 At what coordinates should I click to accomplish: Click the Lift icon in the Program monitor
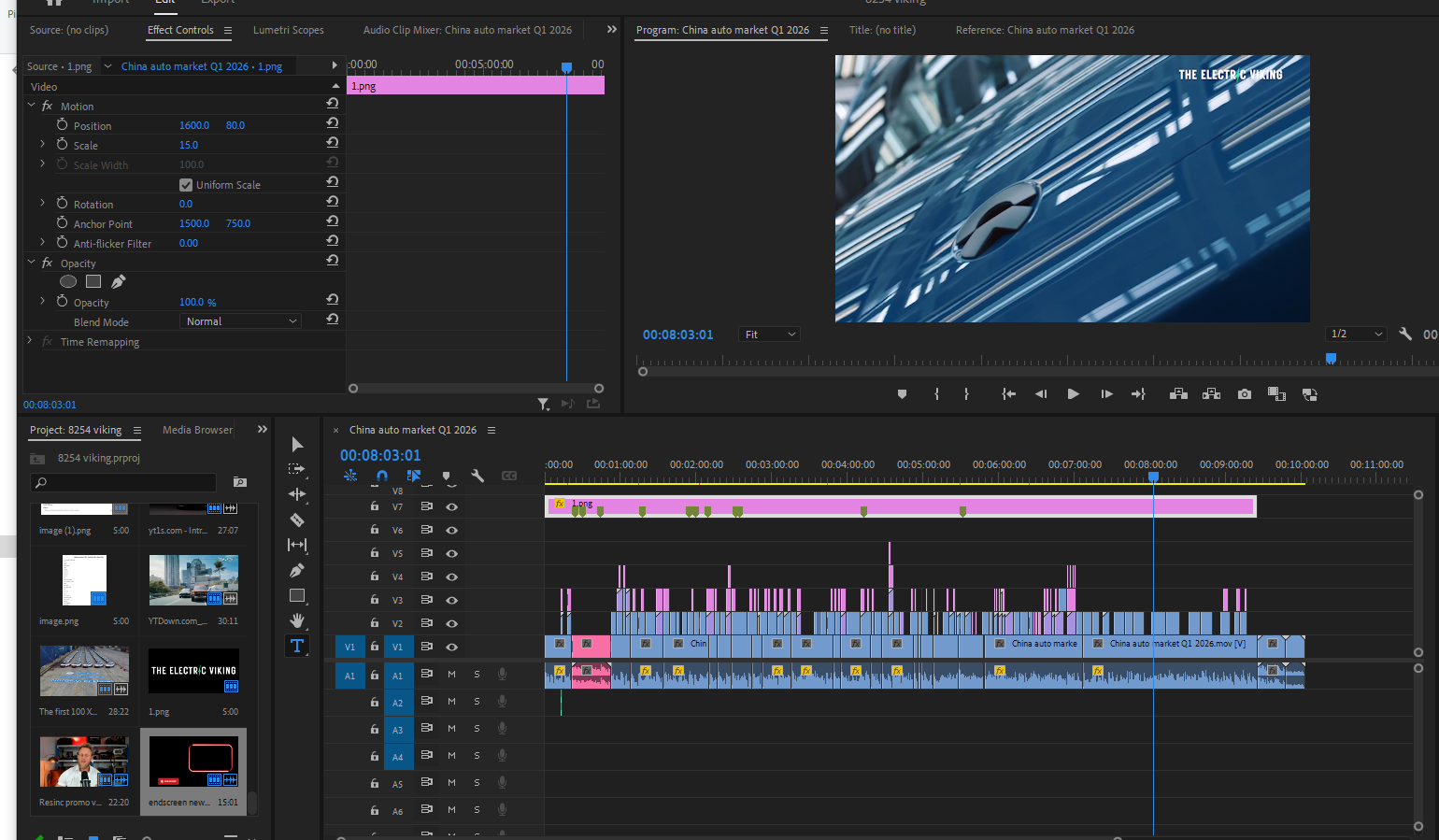[1178, 393]
